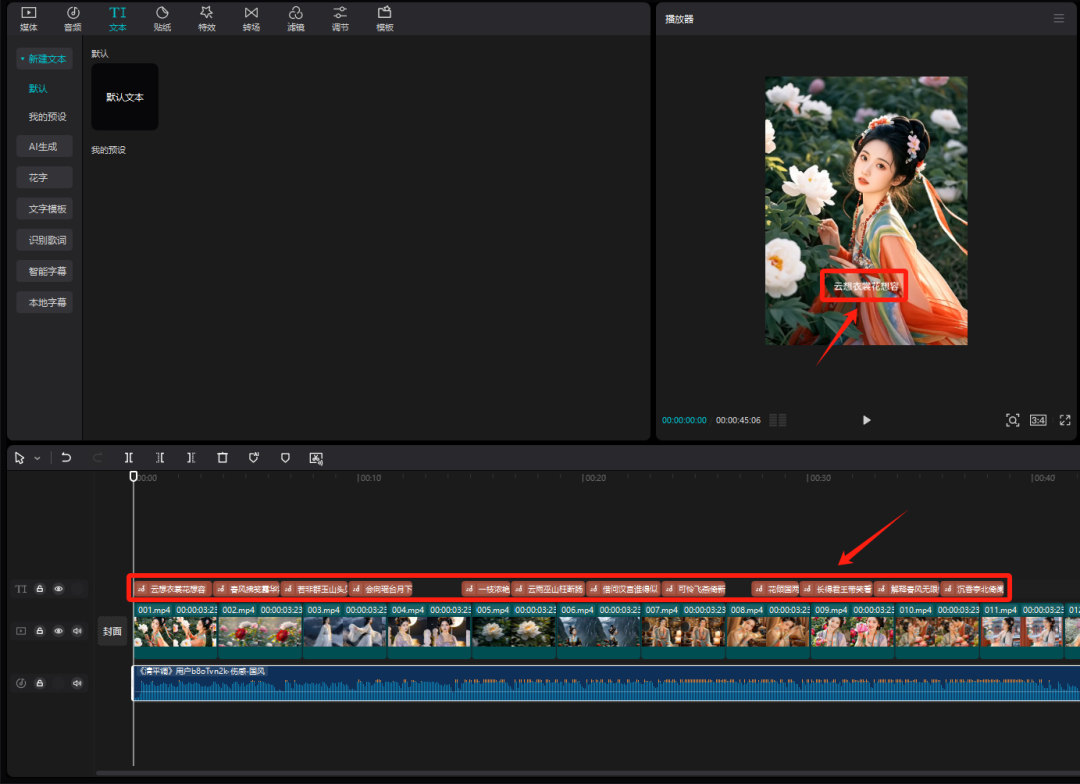Open the 贴纸 stickers panel

[162, 18]
